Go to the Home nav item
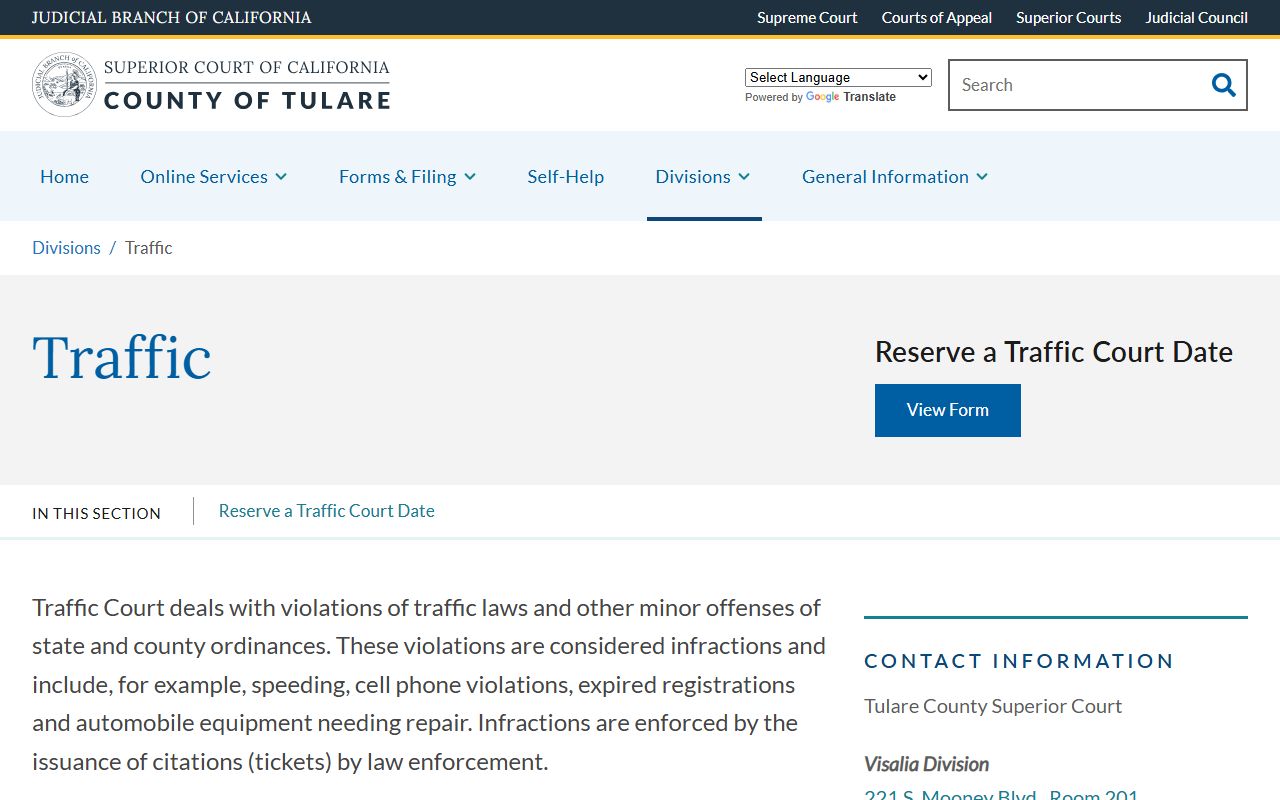This screenshot has height=800, width=1280. (64, 176)
